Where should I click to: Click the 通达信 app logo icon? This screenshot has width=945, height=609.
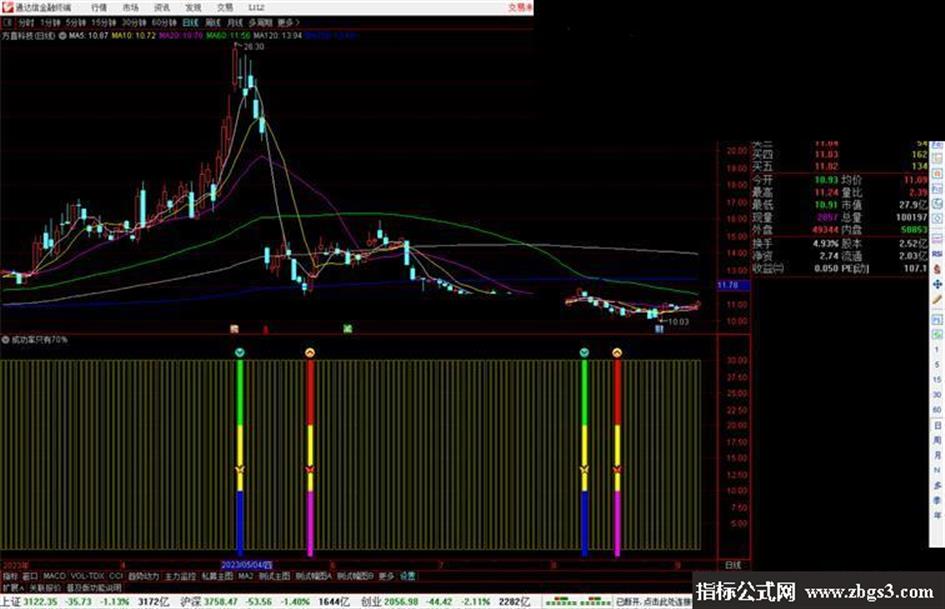(7, 7)
